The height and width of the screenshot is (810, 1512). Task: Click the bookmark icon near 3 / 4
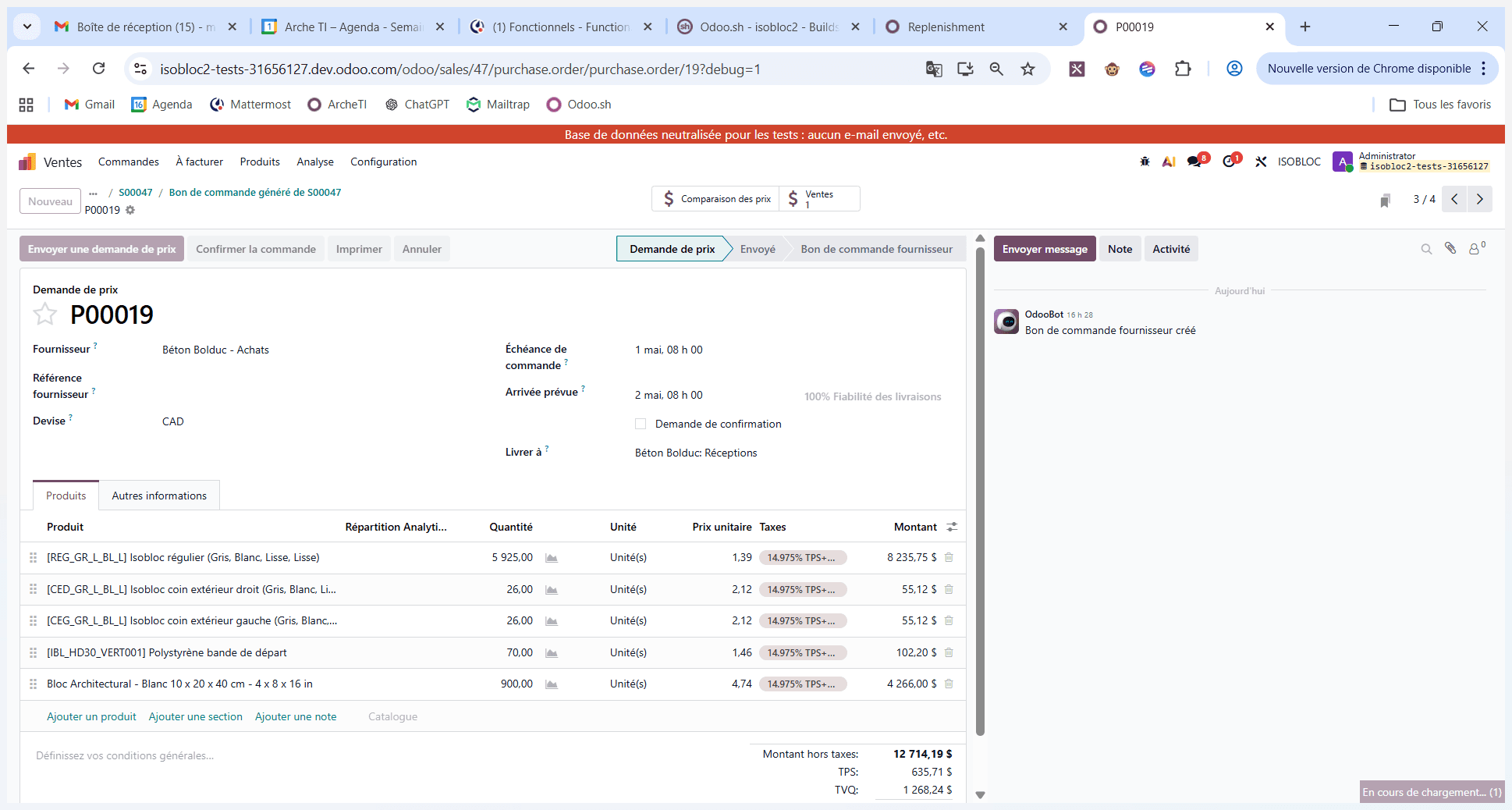coord(1385,201)
